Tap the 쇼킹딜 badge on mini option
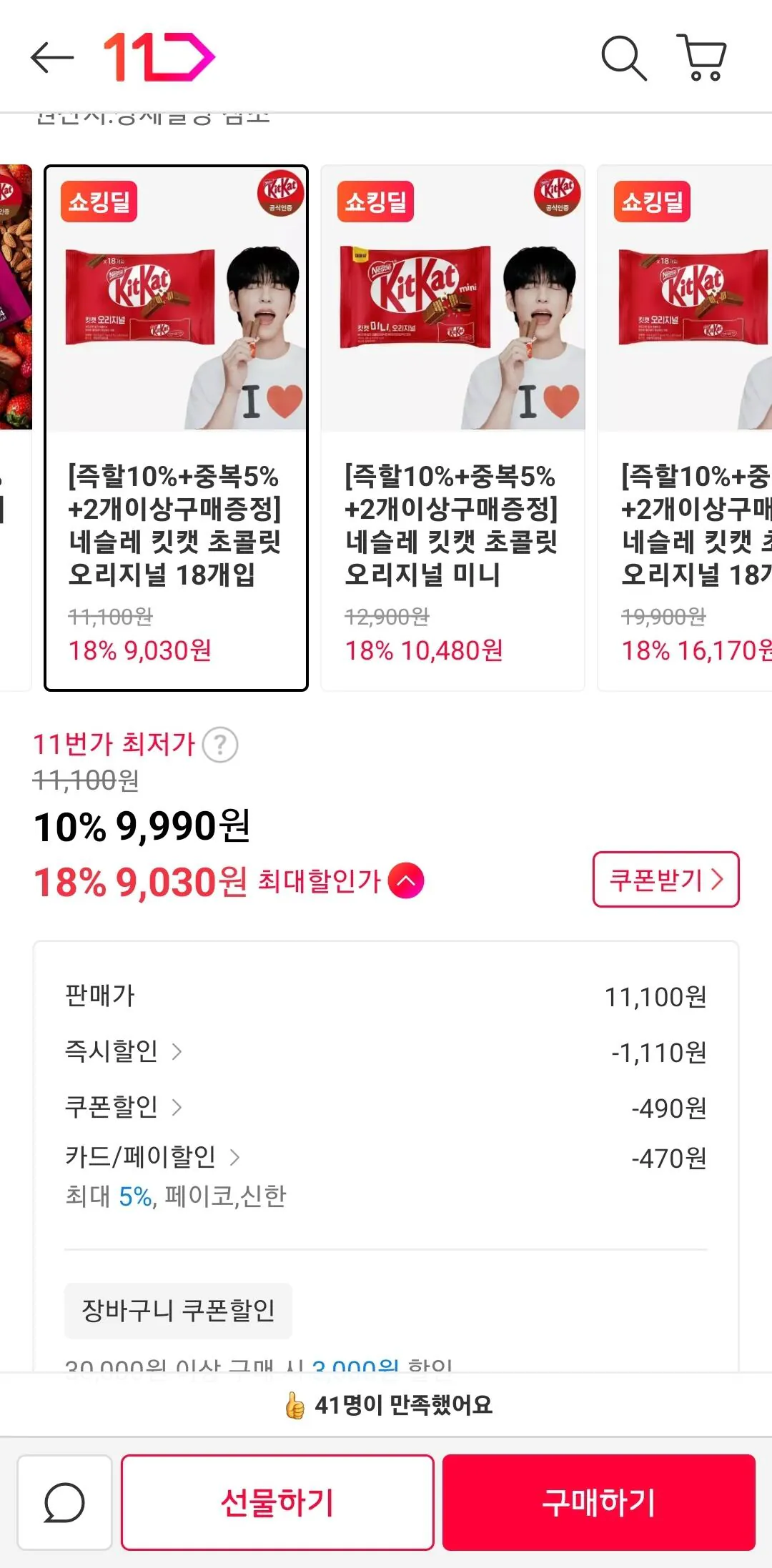 tap(375, 202)
